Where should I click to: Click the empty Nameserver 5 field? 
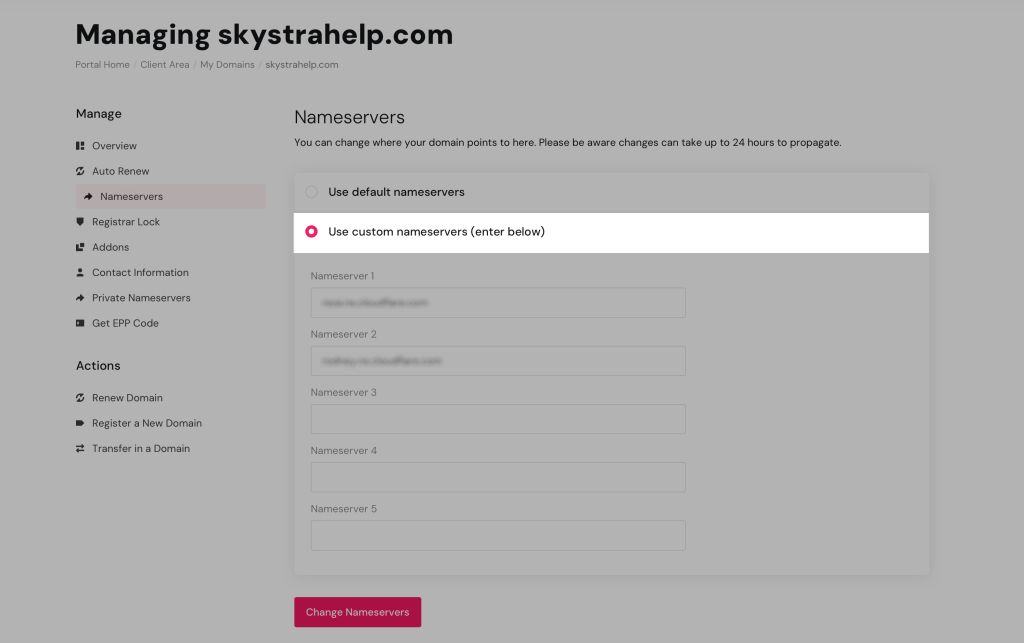(x=498, y=535)
